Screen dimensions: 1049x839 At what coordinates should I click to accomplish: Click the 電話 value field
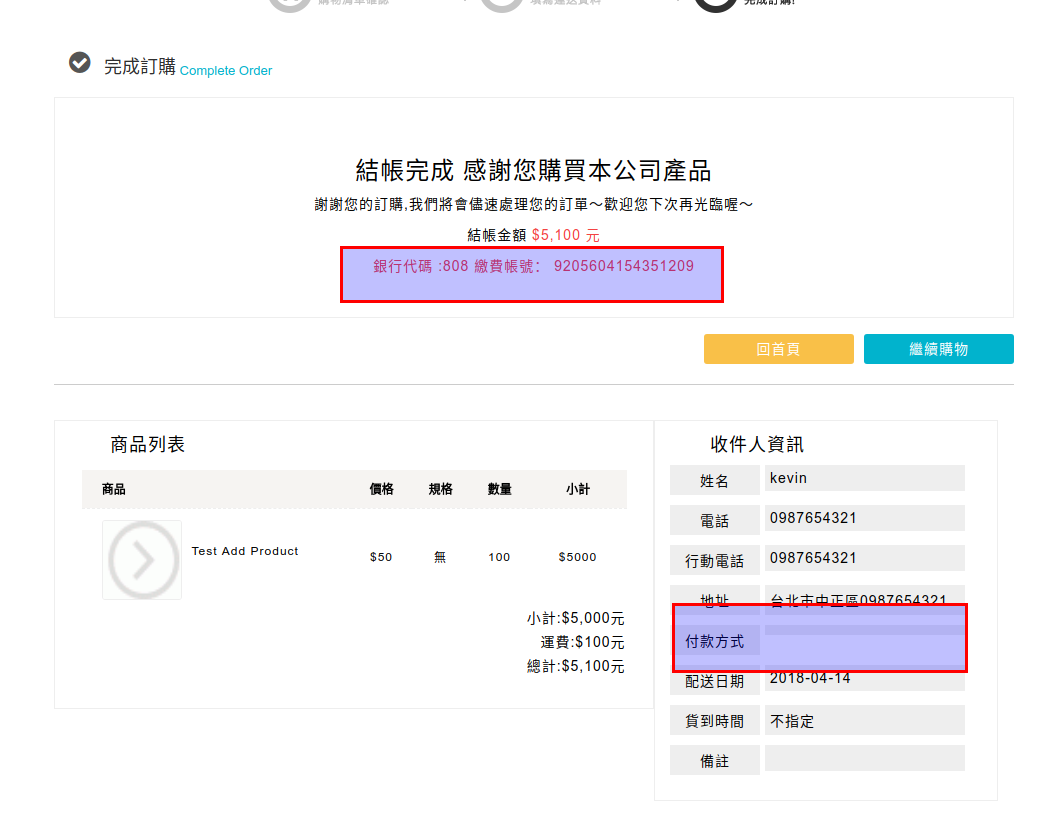[864, 518]
